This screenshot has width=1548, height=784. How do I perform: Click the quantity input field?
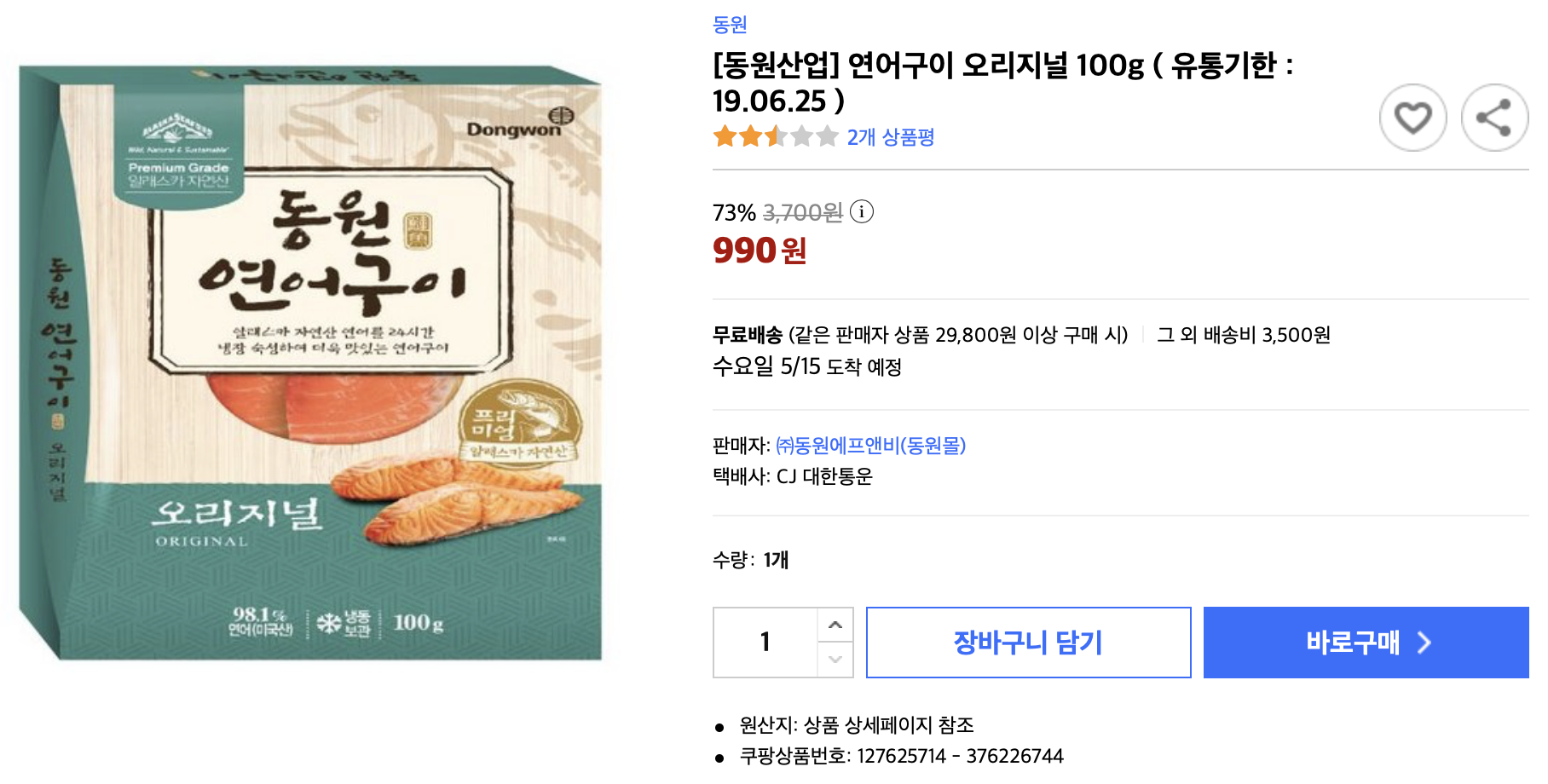(x=765, y=643)
